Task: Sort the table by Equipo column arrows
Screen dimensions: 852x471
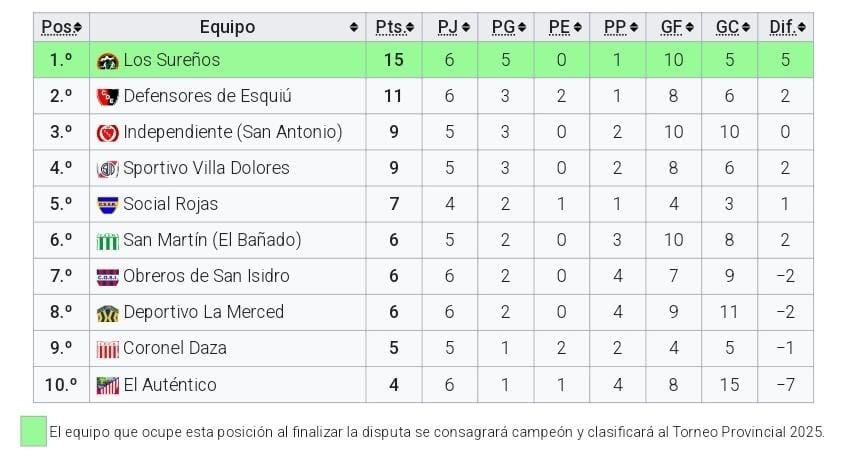Action: pos(354,27)
